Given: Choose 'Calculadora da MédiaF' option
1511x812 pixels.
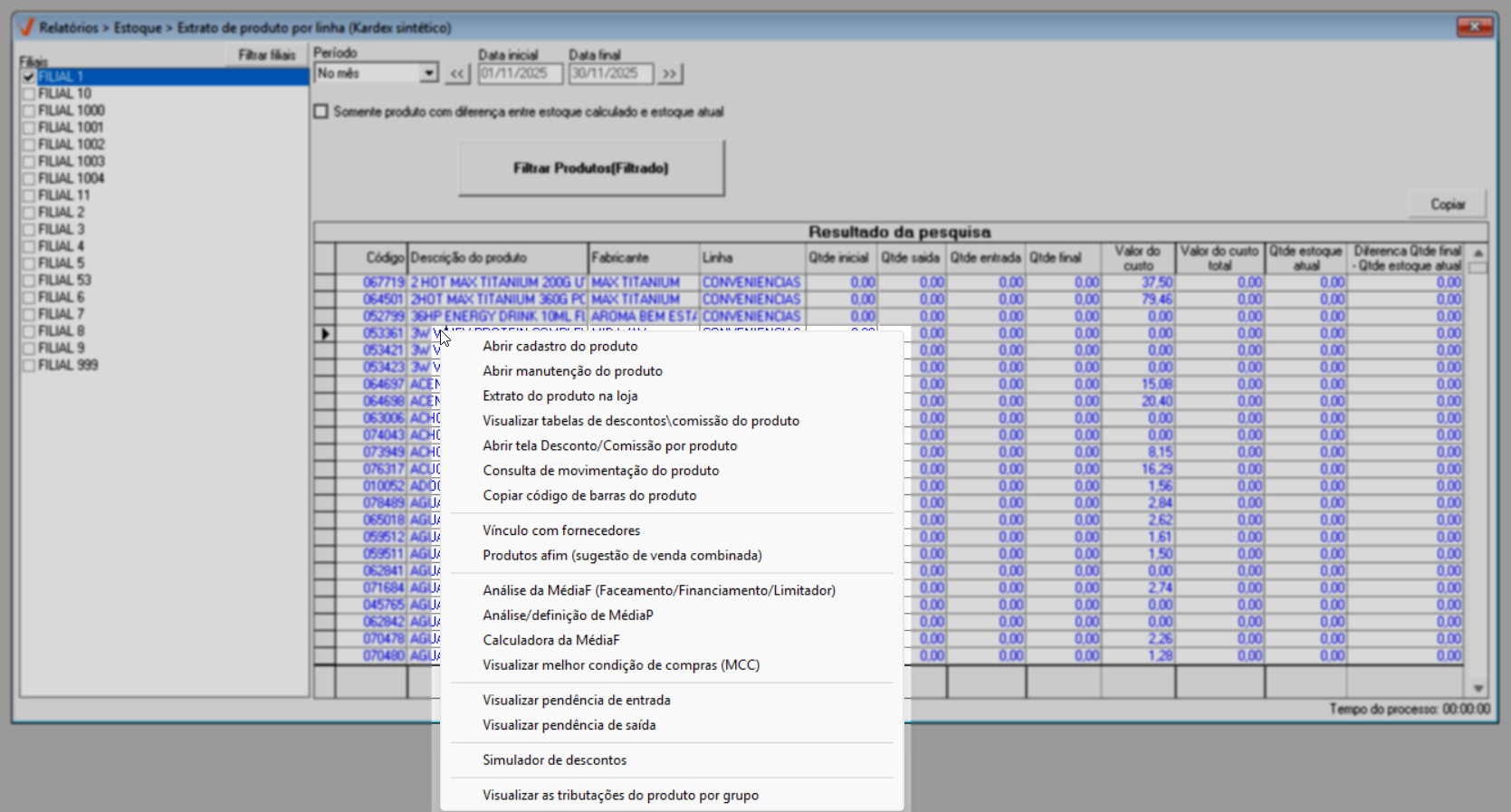Looking at the screenshot, I should click(x=550, y=641).
